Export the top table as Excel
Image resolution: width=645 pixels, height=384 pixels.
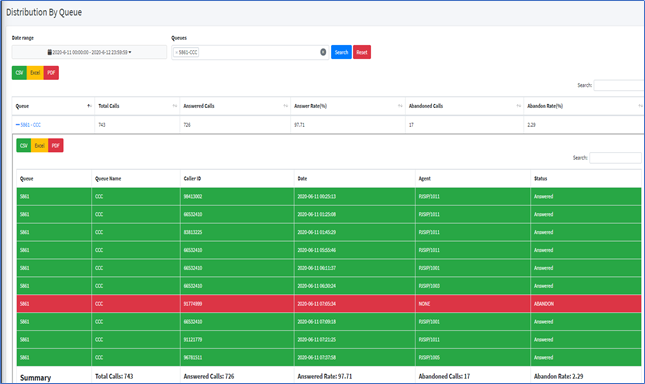click(x=35, y=73)
